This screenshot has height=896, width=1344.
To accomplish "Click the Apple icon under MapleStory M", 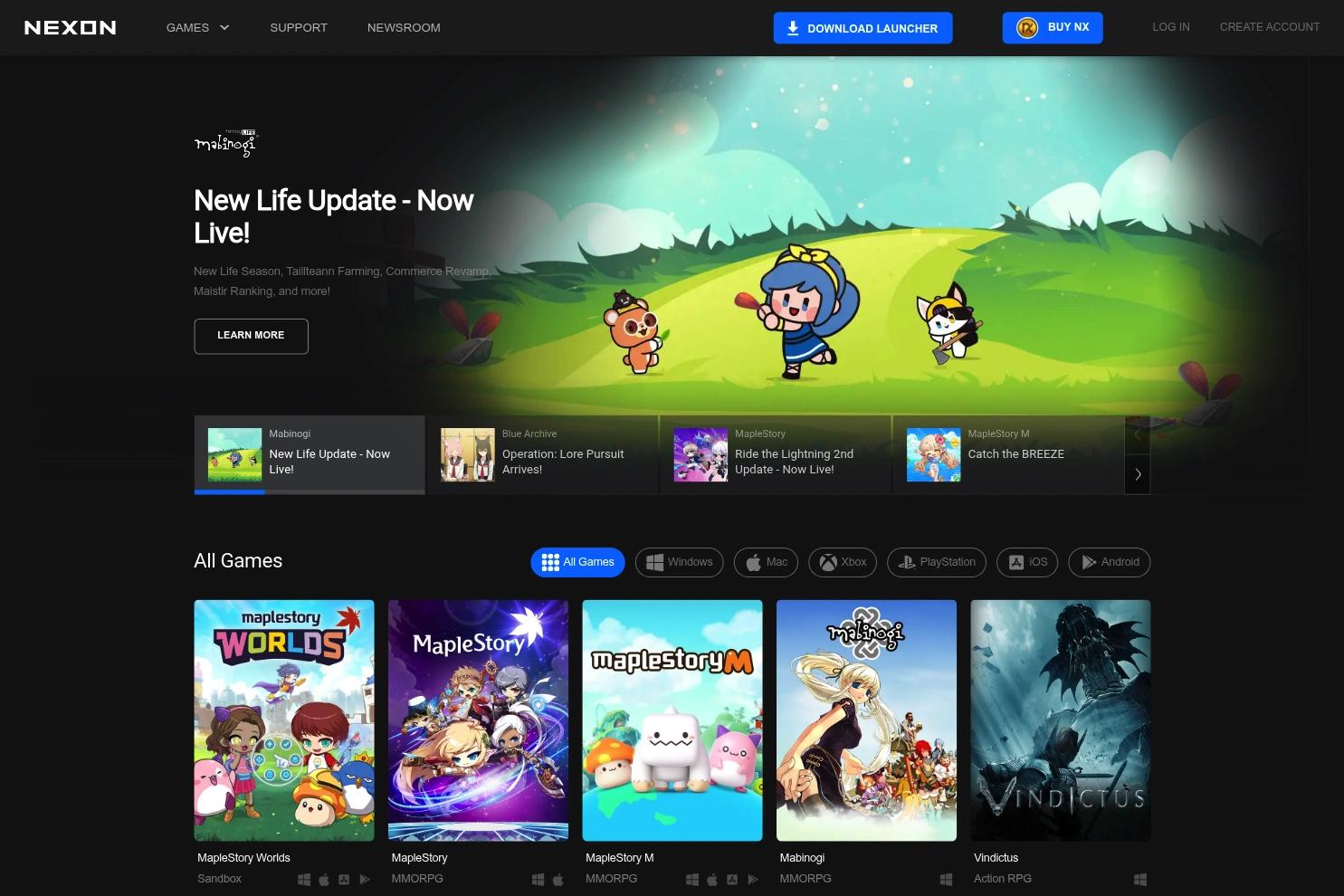I will pos(712,880).
